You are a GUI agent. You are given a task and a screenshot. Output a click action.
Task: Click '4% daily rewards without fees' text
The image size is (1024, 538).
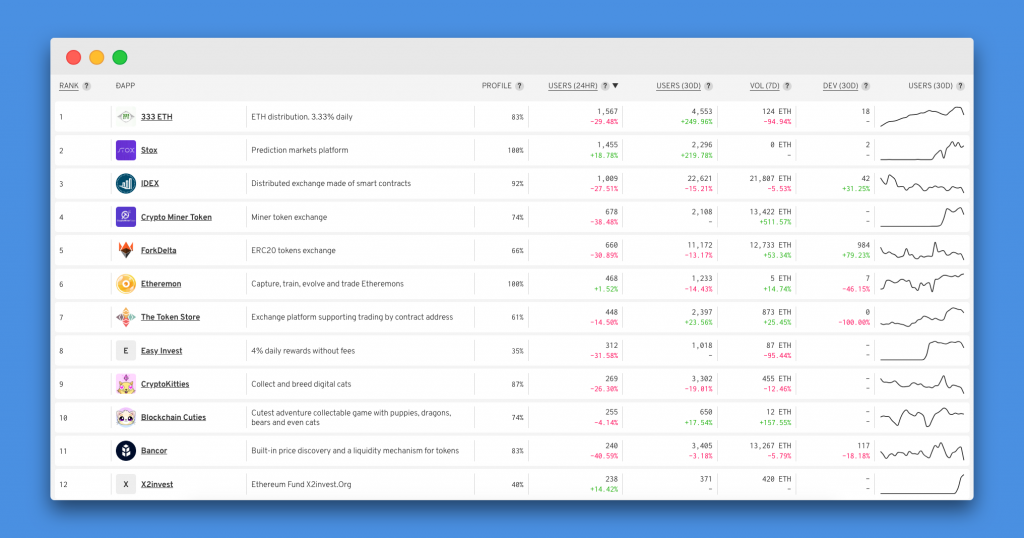303,351
